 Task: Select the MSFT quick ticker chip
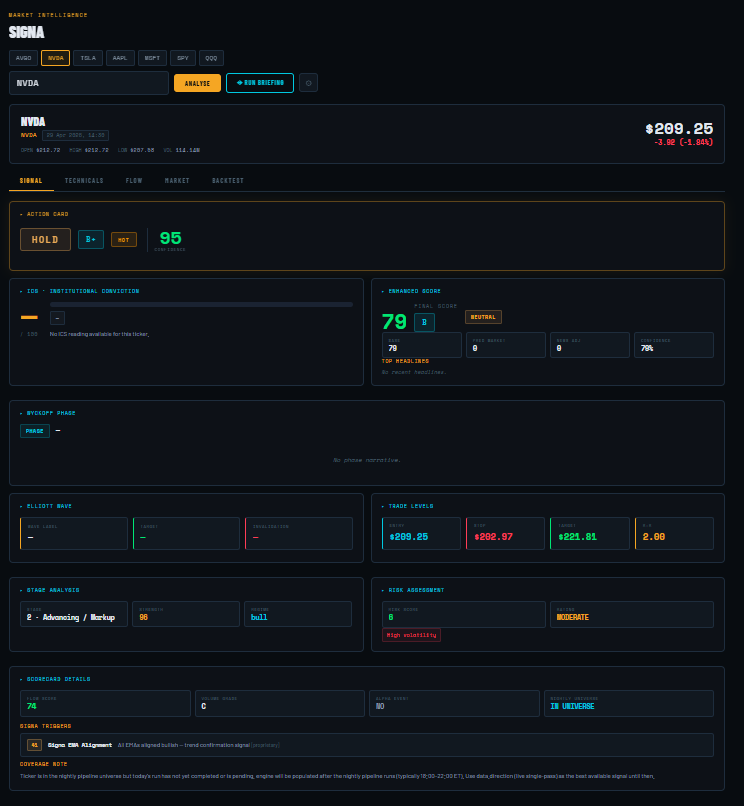(152, 58)
